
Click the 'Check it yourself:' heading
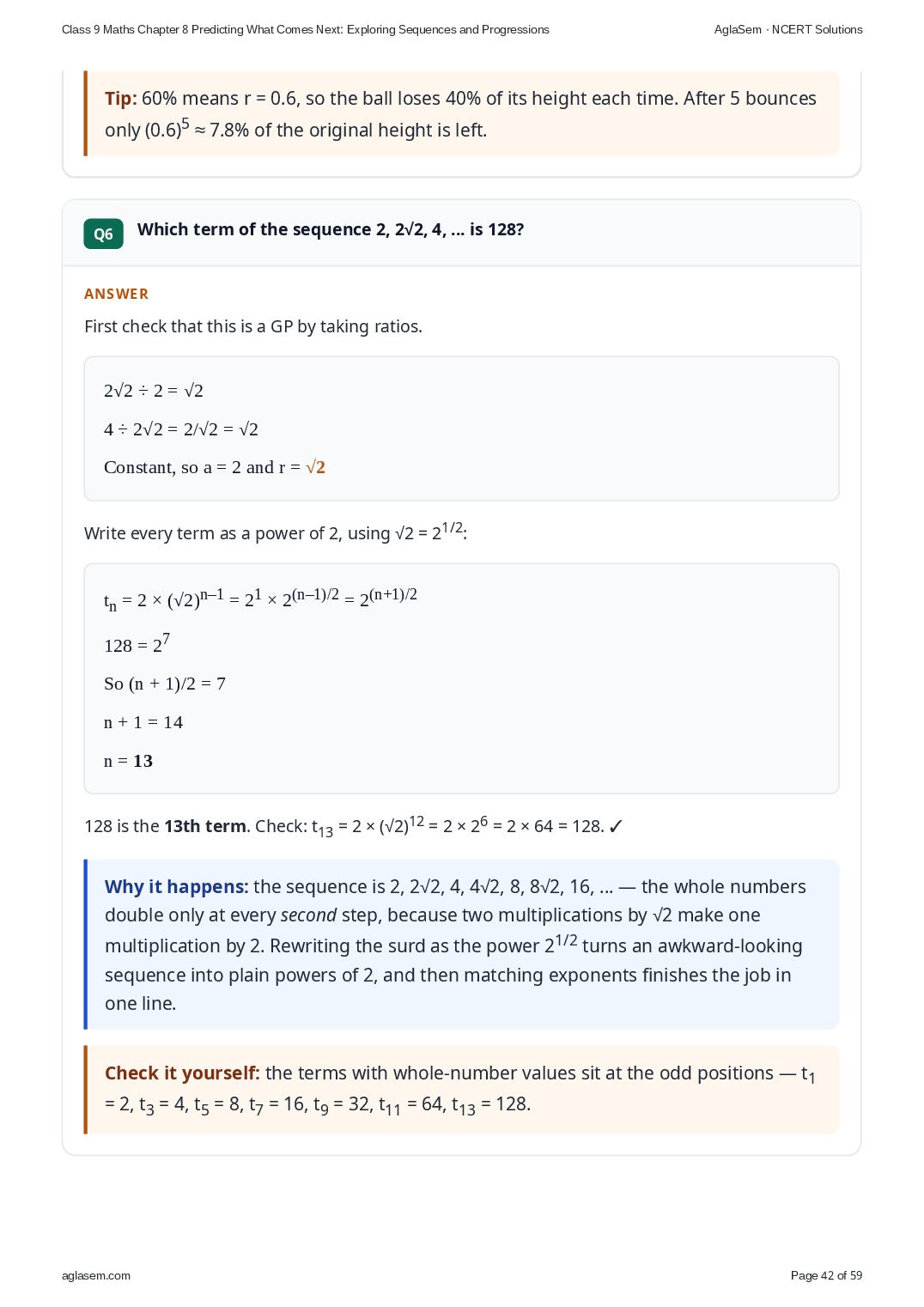(182, 1073)
